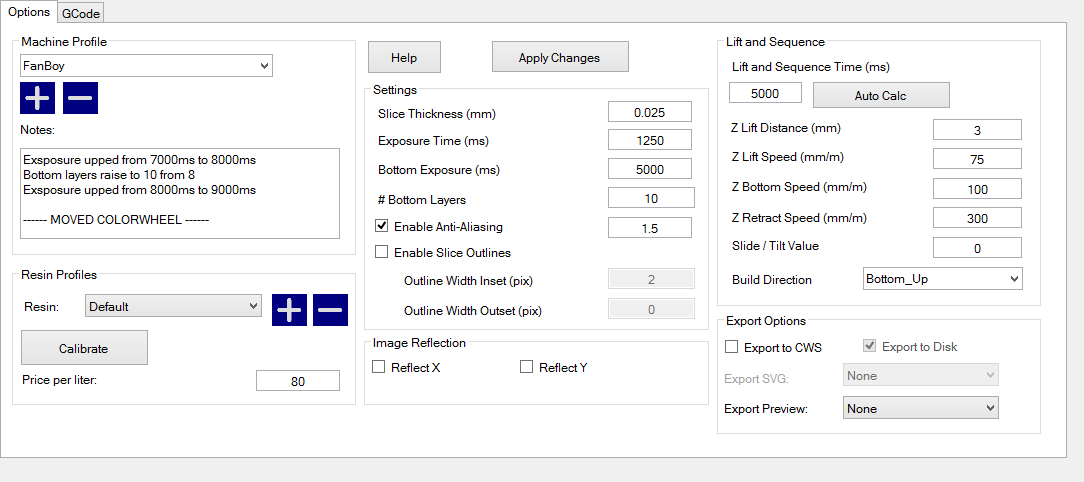The width and height of the screenshot is (1084, 482).
Task: Add a new machine profile with plus icon
Action: click(37, 99)
